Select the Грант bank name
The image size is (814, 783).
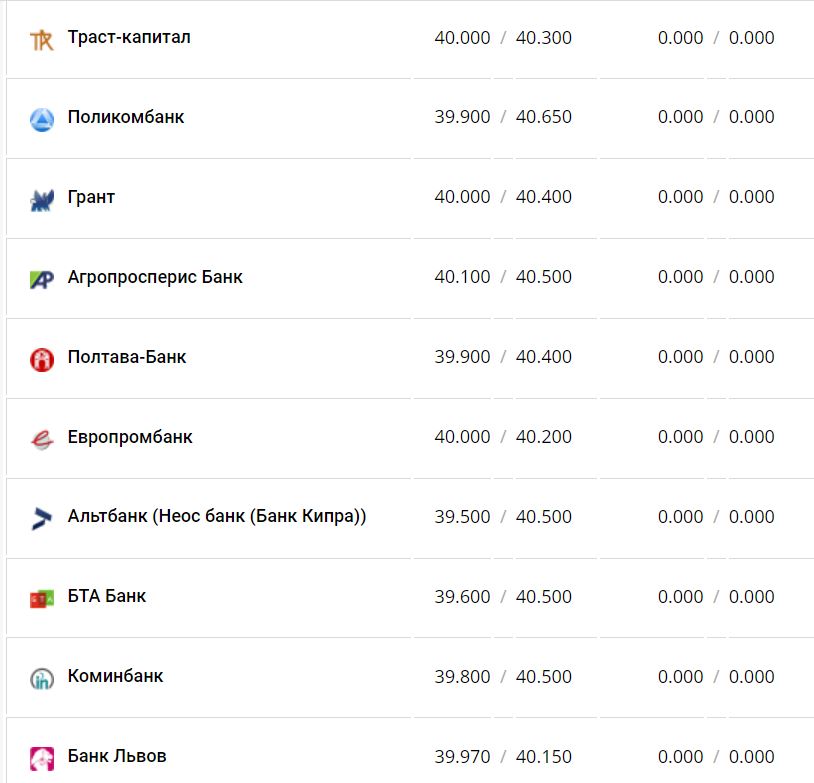(x=91, y=197)
